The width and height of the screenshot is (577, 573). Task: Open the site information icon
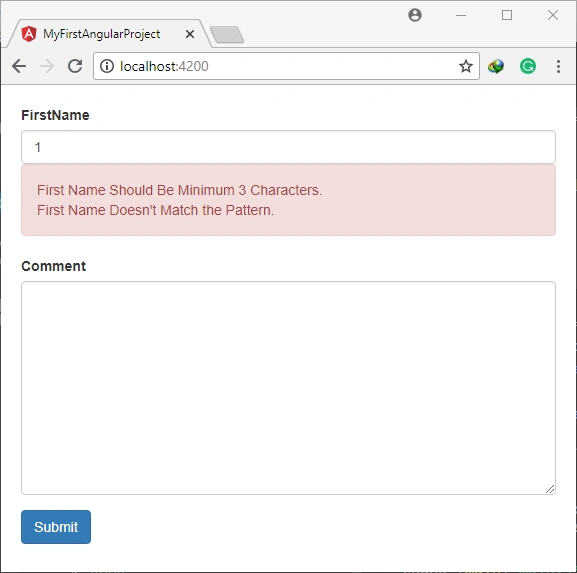(x=107, y=66)
